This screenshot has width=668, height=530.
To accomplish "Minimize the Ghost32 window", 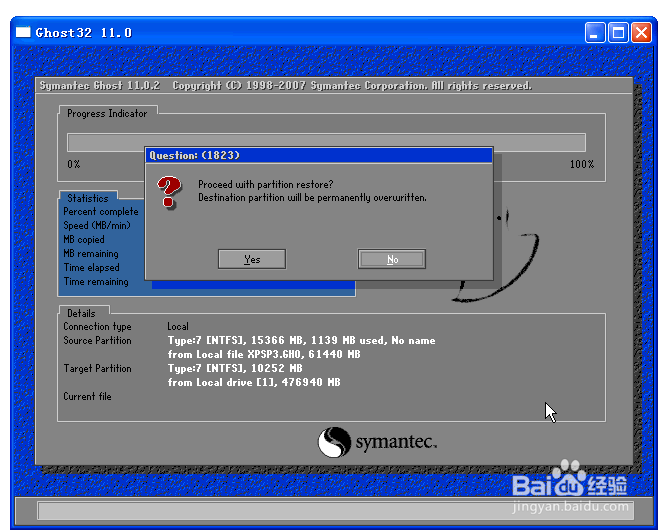I will (595, 33).
